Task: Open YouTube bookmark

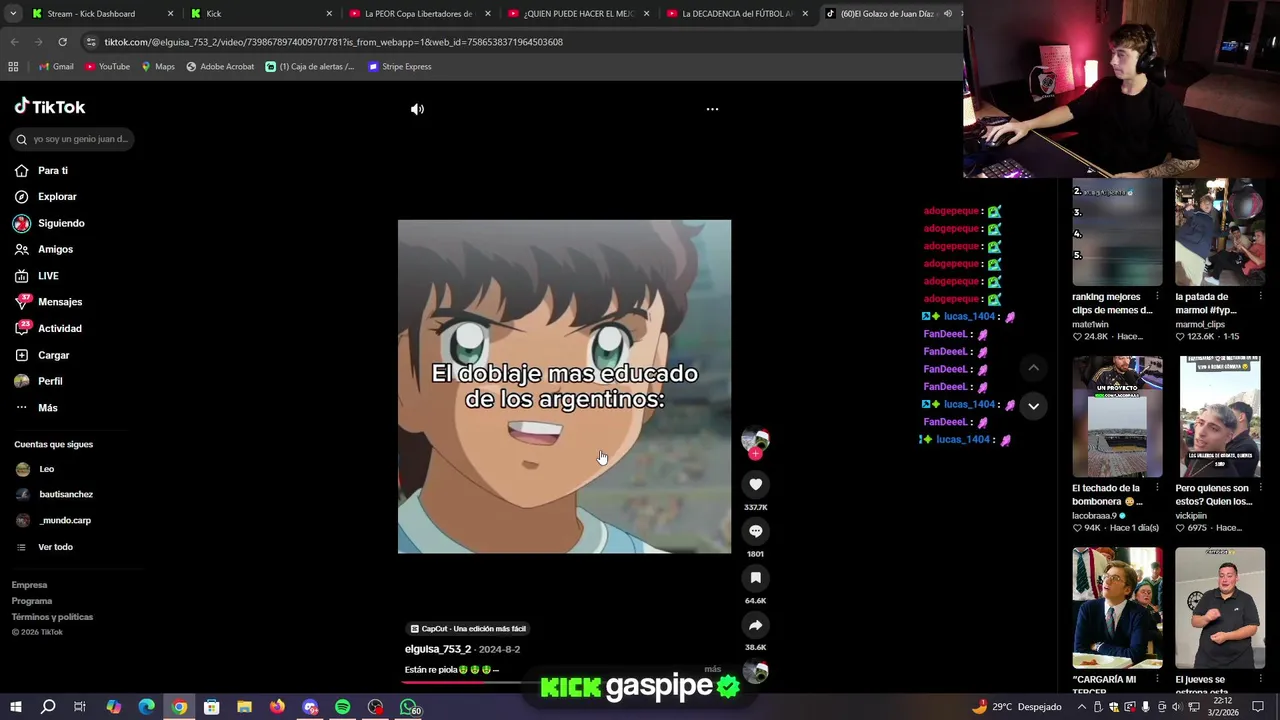Action: [108, 67]
